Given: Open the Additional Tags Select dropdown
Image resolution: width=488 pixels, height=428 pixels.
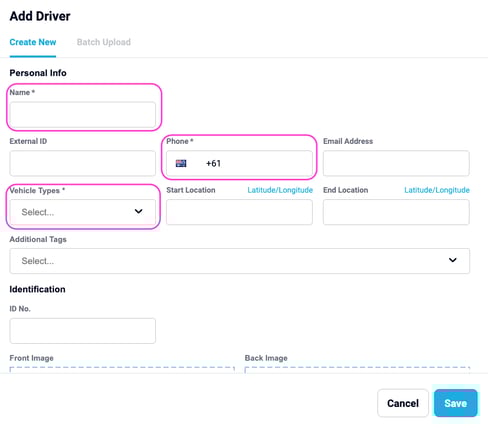Looking at the screenshot, I should pyautogui.click(x=240, y=261).
